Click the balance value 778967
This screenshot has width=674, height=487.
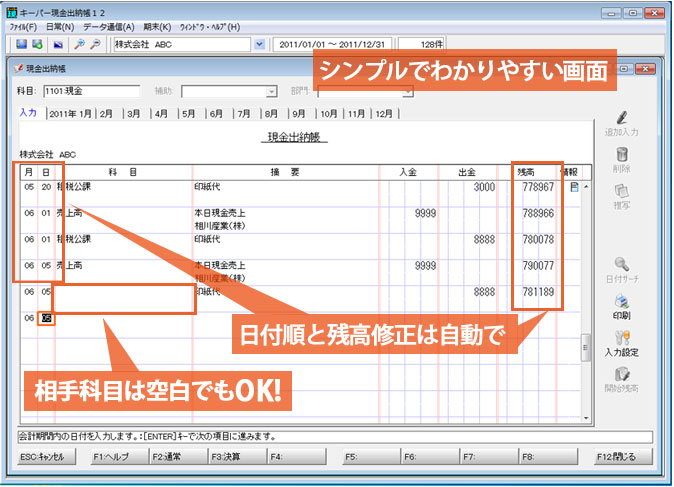pyautogui.click(x=538, y=187)
